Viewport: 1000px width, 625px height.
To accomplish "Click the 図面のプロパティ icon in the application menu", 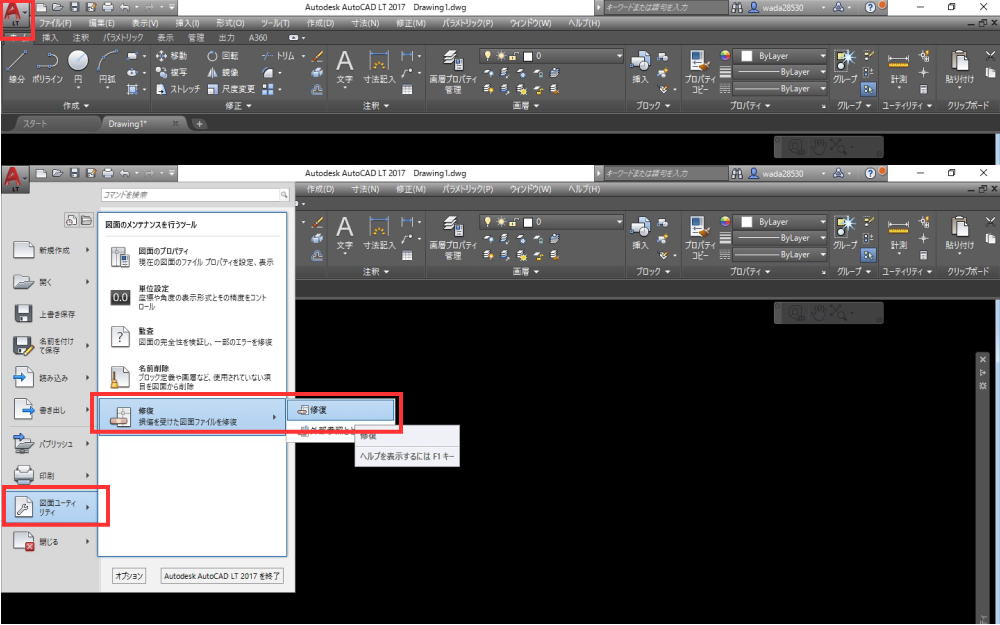I will pos(120,256).
